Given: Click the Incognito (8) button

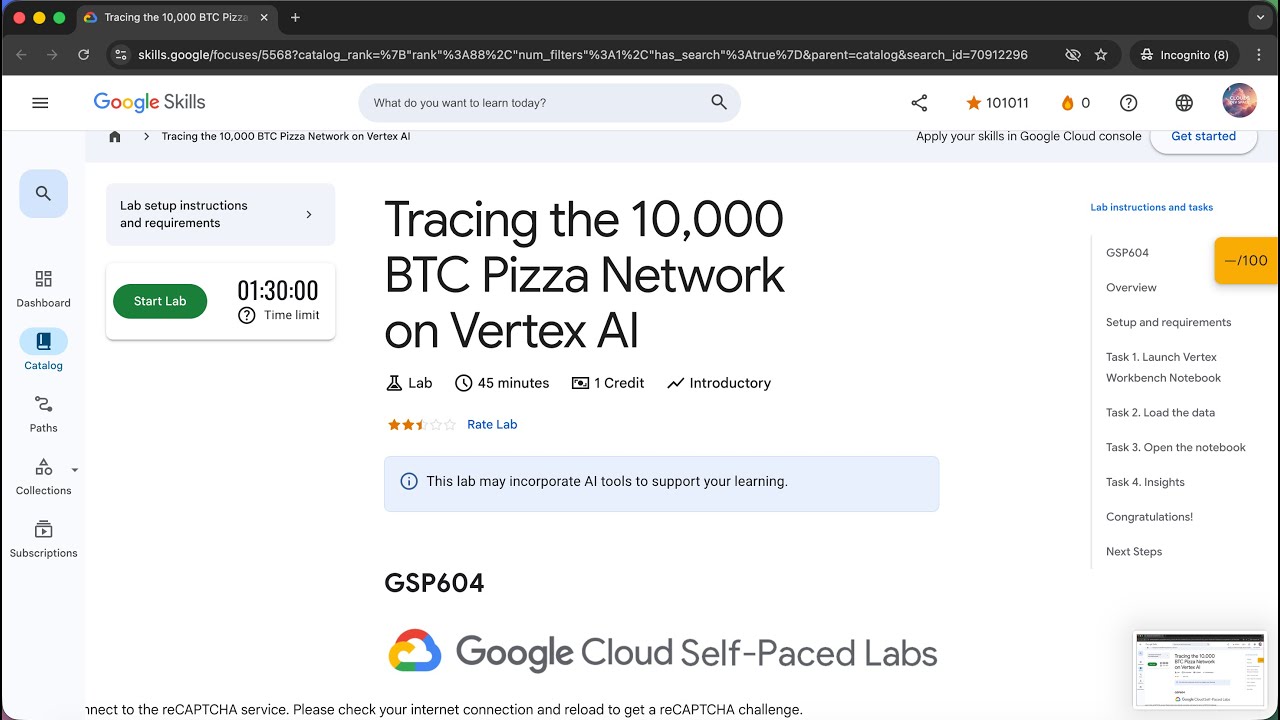Looking at the screenshot, I should click(x=1185, y=55).
